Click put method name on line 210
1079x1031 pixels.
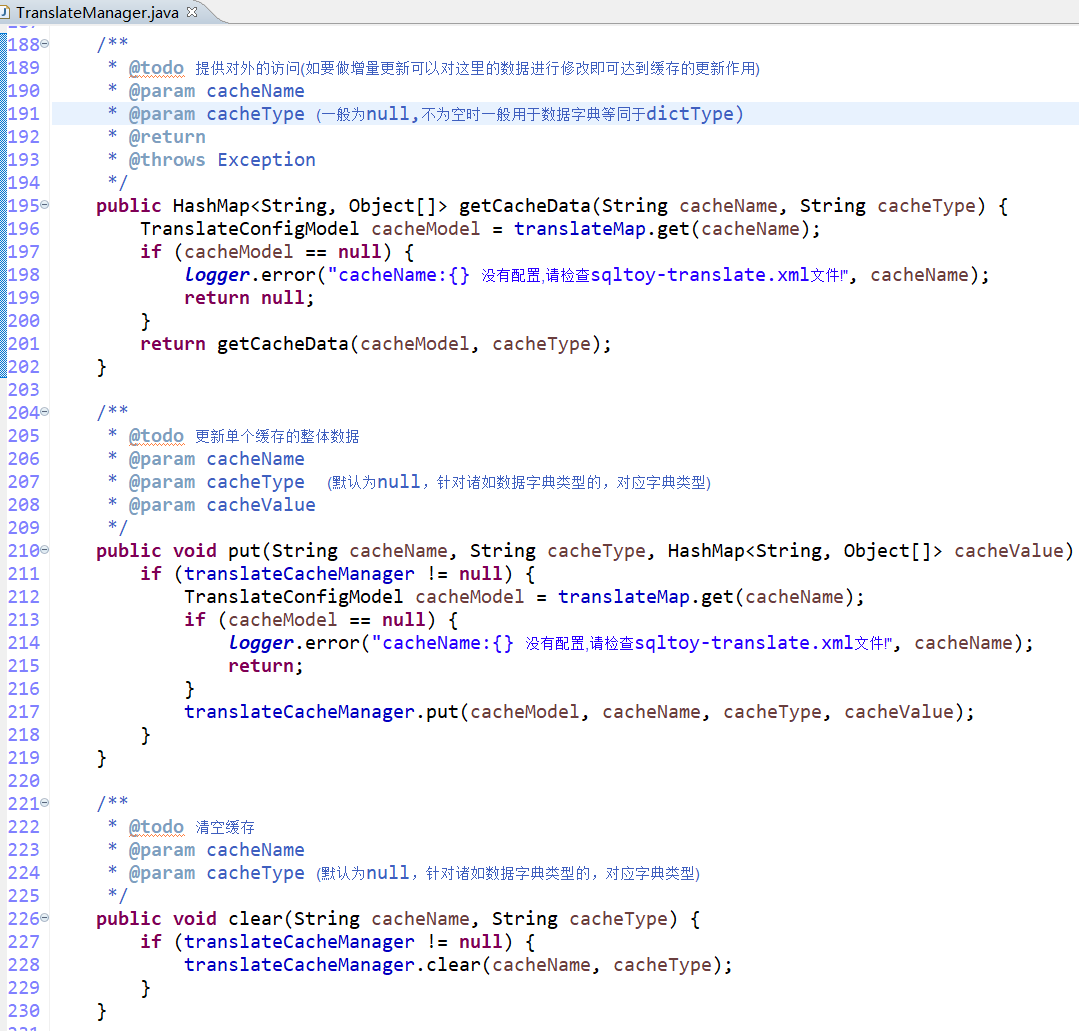tap(244, 551)
